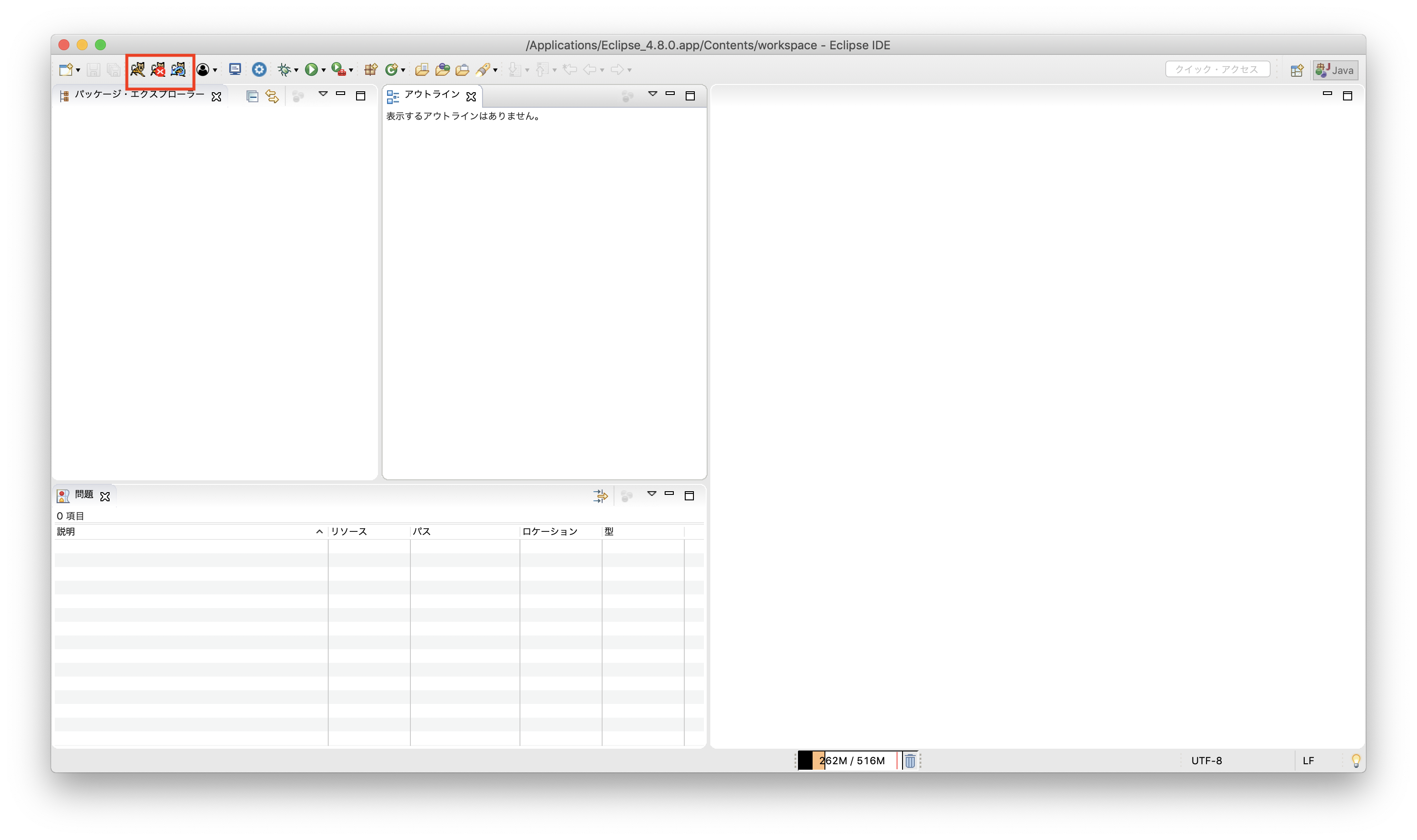This screenshot has width=1417, height=840.
Task: Open Outline view menu triangle
Action: pyautogui.click(x=652, y=94)
